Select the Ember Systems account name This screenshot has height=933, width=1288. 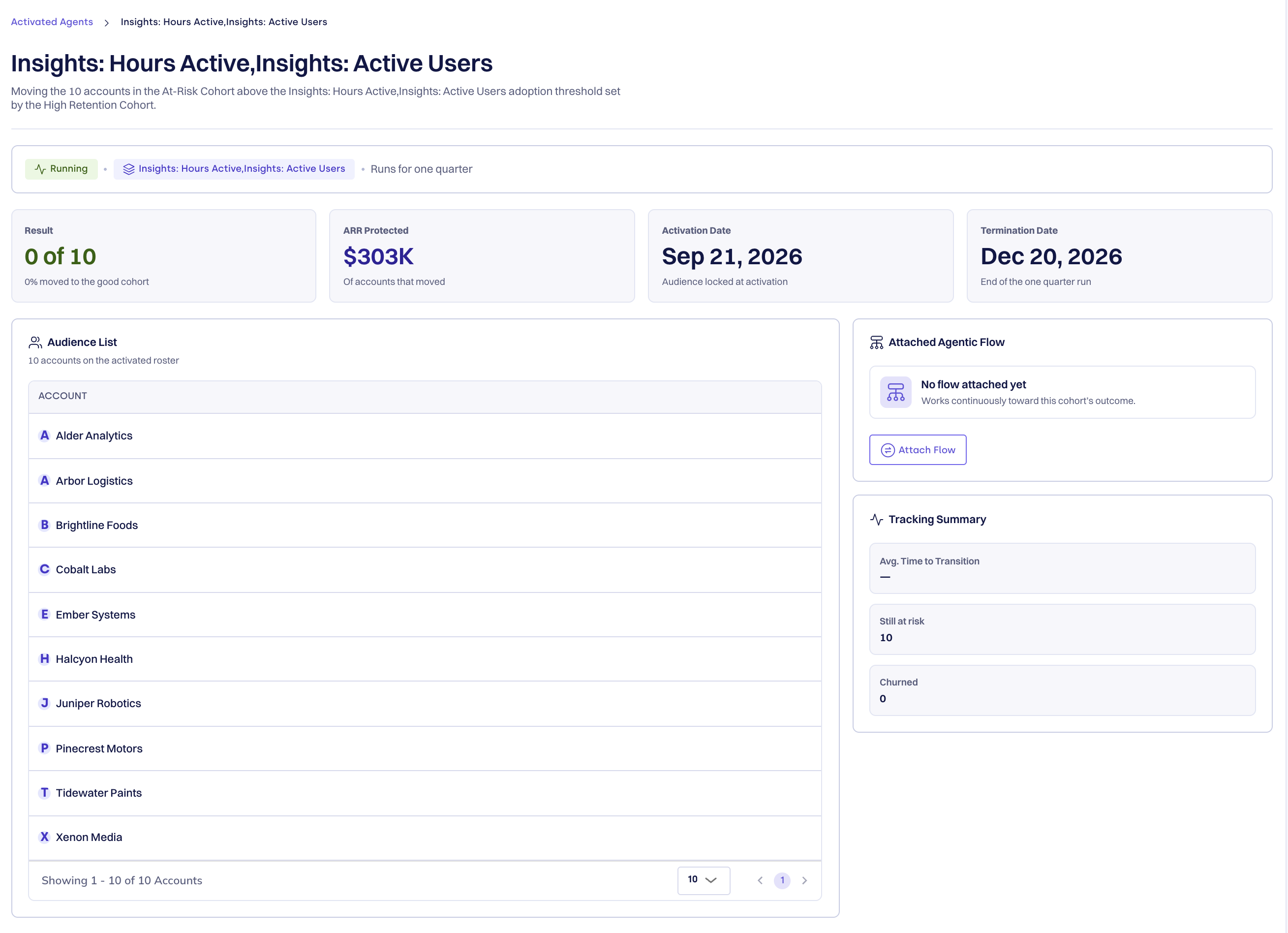point(95,615)
